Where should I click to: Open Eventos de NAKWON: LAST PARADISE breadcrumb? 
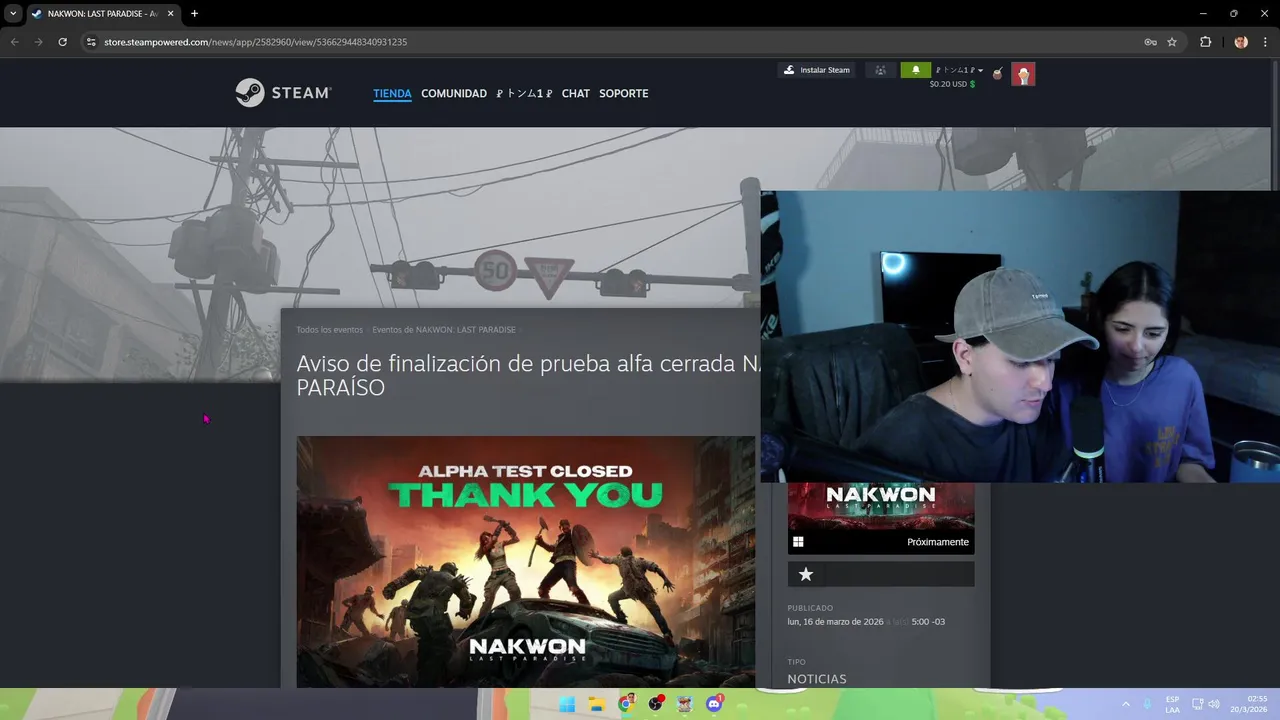point(444,330)
